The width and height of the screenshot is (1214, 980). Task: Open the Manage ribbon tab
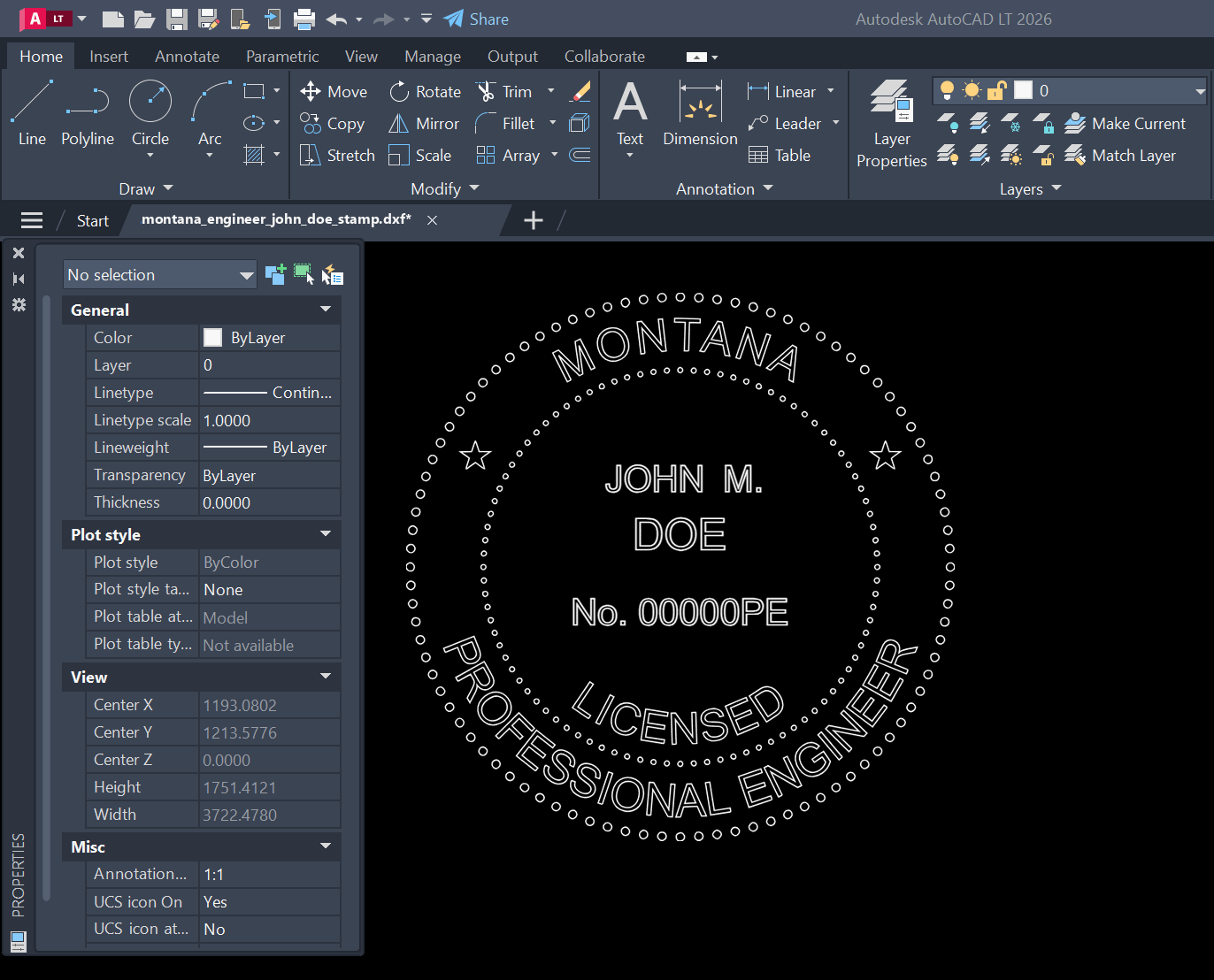click(433, 56)
